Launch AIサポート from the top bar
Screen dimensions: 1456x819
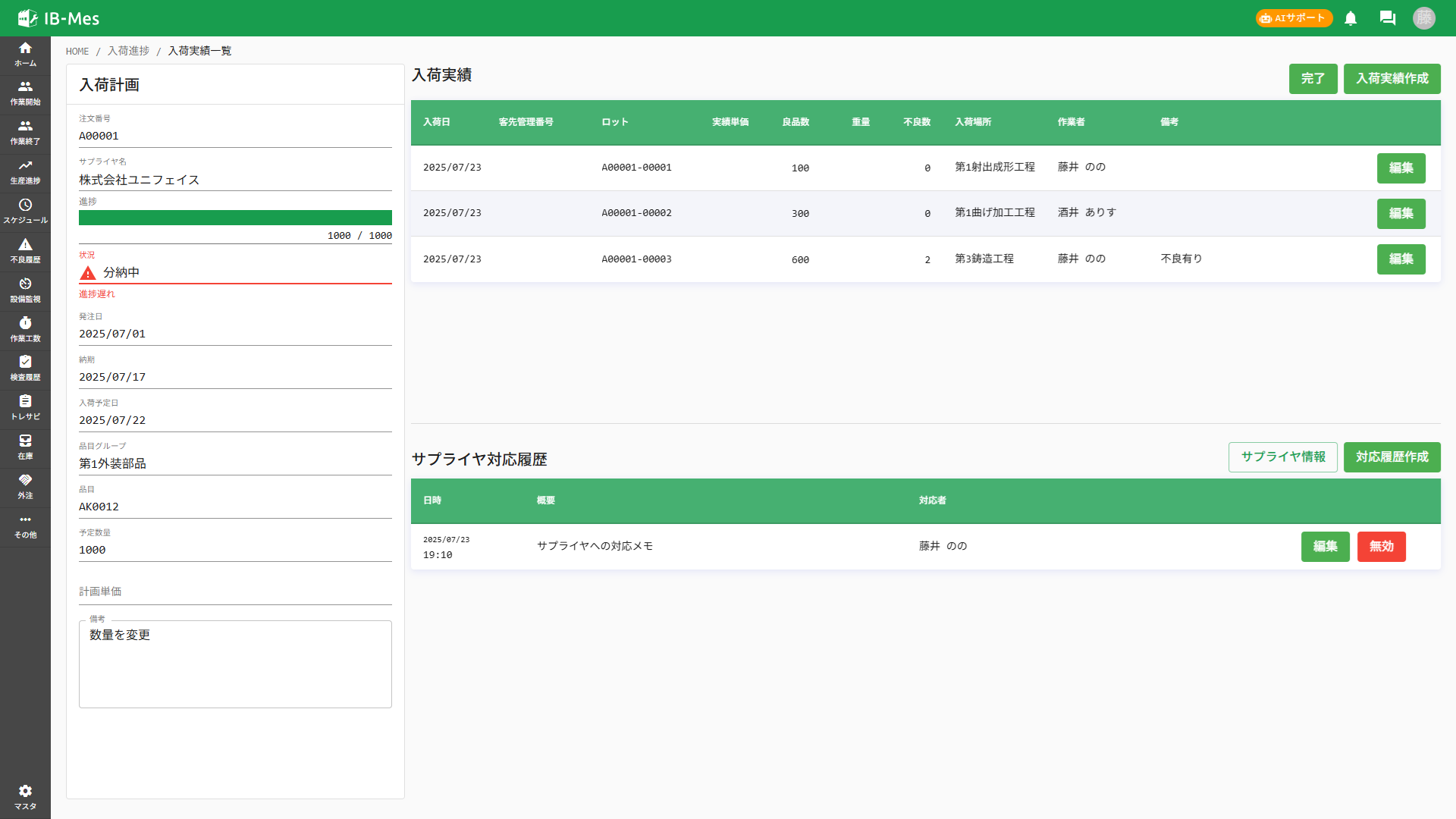click(x=1294, y=18)
